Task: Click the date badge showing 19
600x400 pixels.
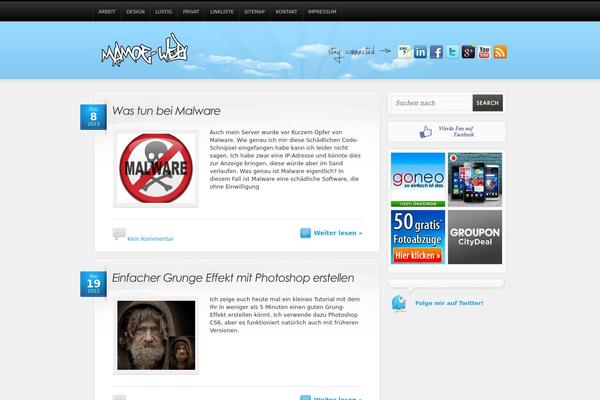Action: [93, 284]
